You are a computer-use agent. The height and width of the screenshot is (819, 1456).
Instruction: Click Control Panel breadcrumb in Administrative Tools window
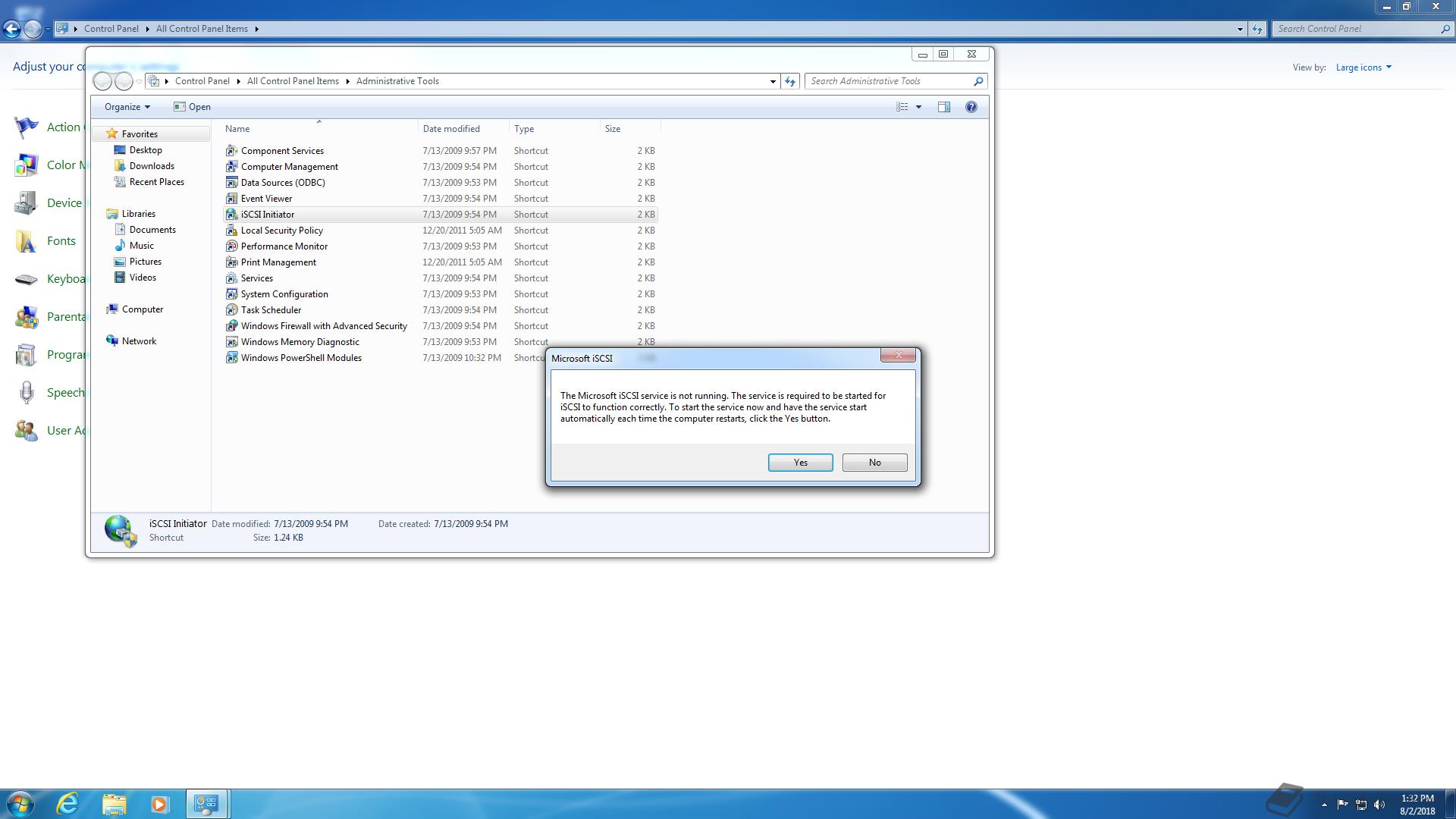202,81
